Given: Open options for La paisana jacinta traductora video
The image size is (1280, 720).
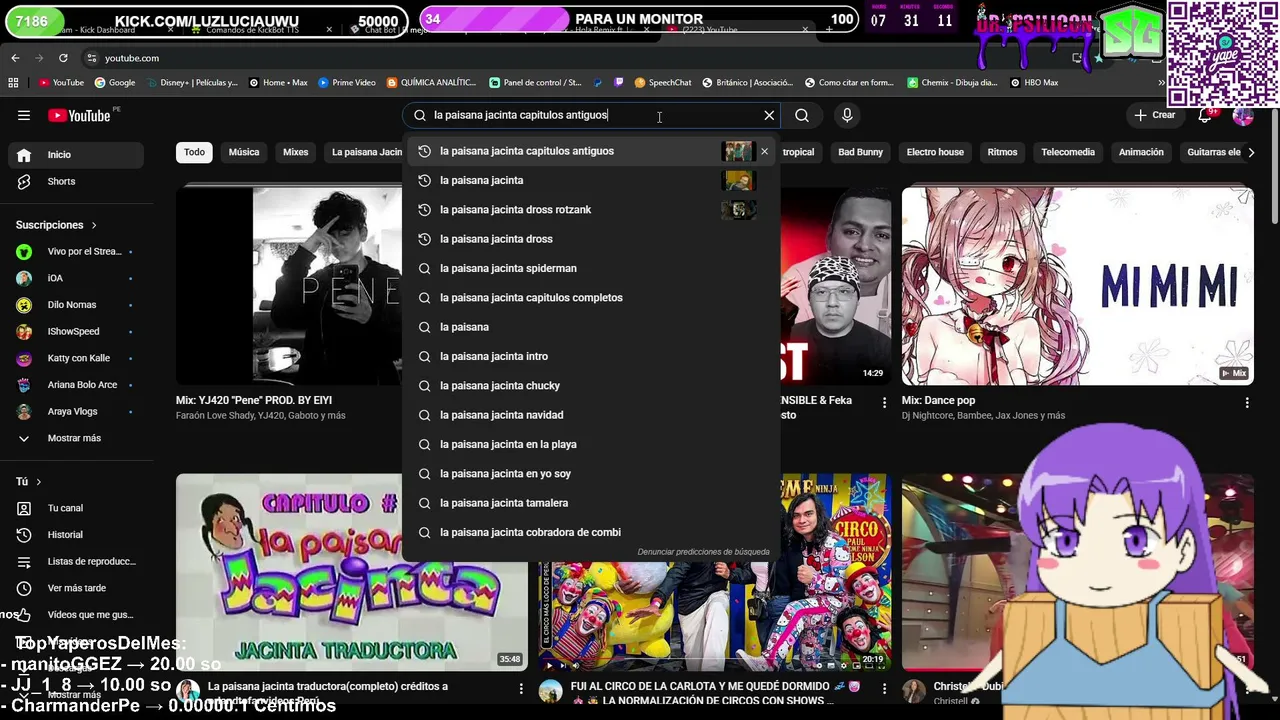Looking at the screenshot, I should (x=521, y=688).
